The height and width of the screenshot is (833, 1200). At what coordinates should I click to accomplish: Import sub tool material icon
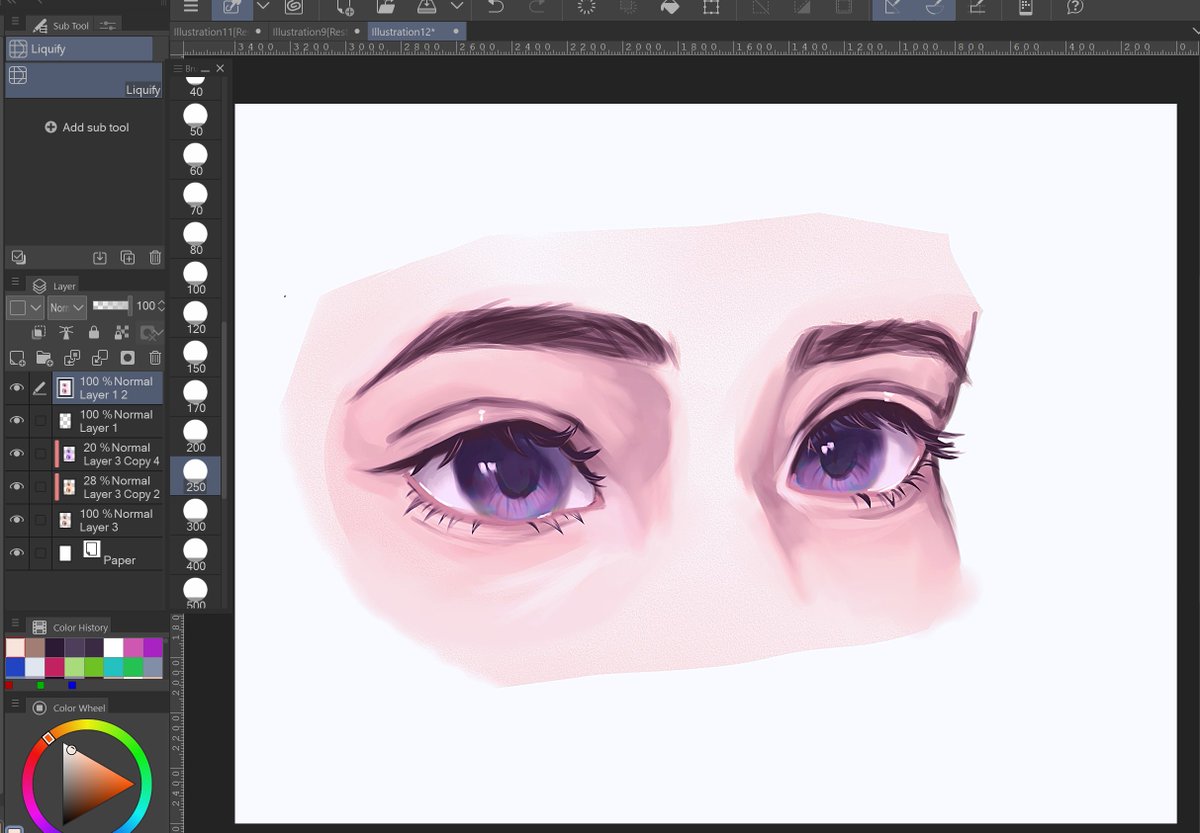[x=99, y=258]
